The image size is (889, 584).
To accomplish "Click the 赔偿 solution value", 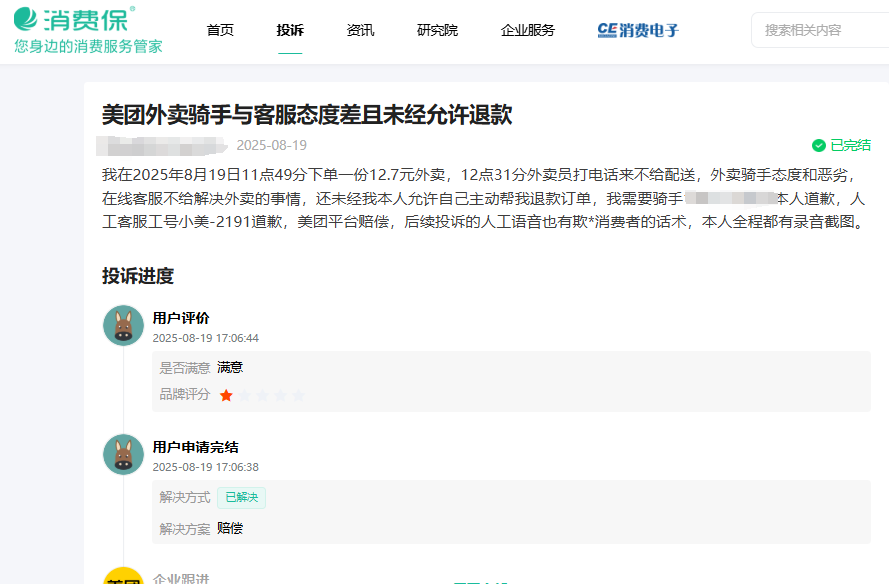I will [230, 528].
